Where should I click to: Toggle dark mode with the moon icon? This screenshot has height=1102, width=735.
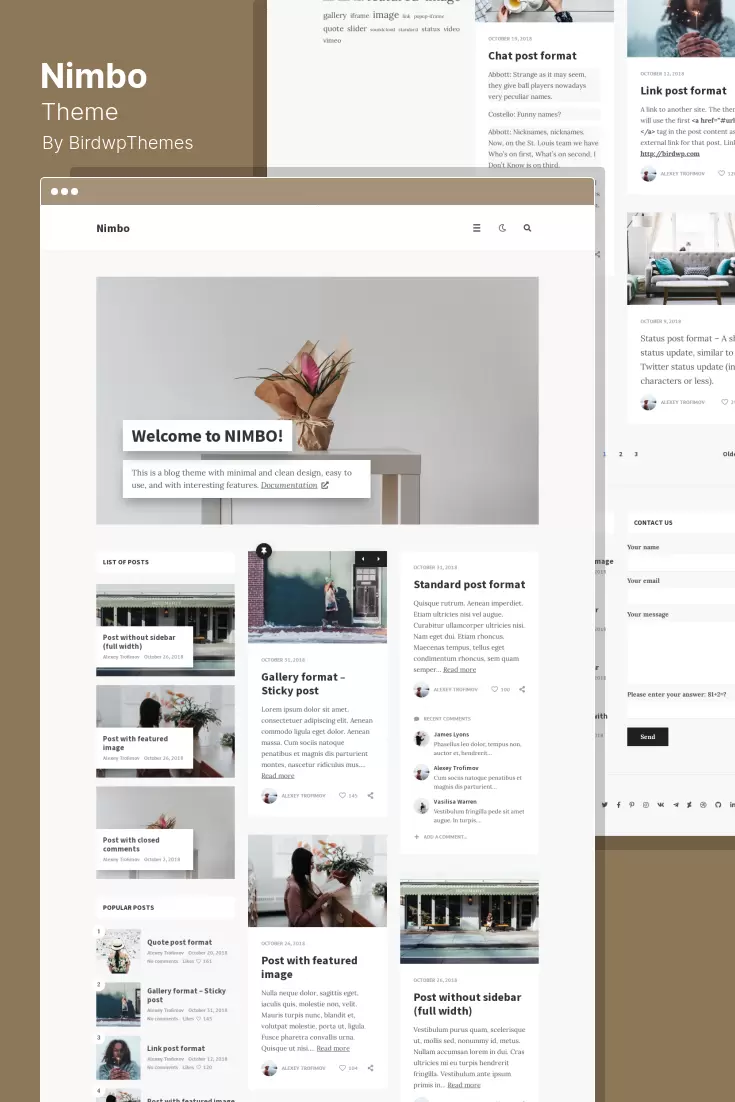502,228
